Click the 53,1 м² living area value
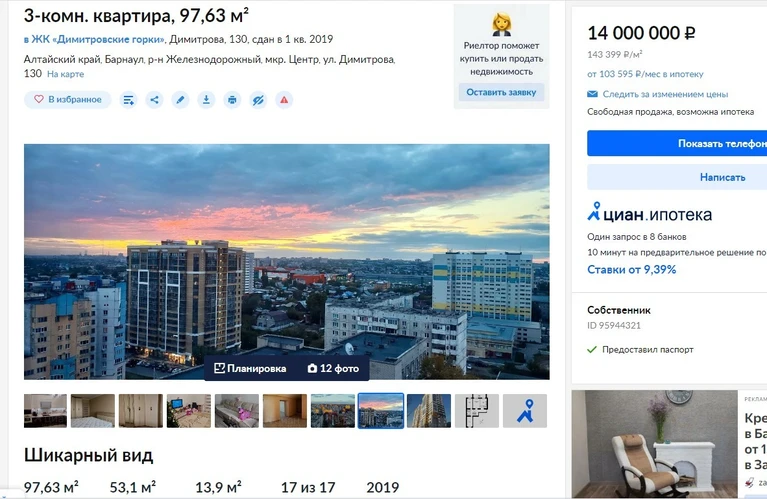 tap(133, 487)
